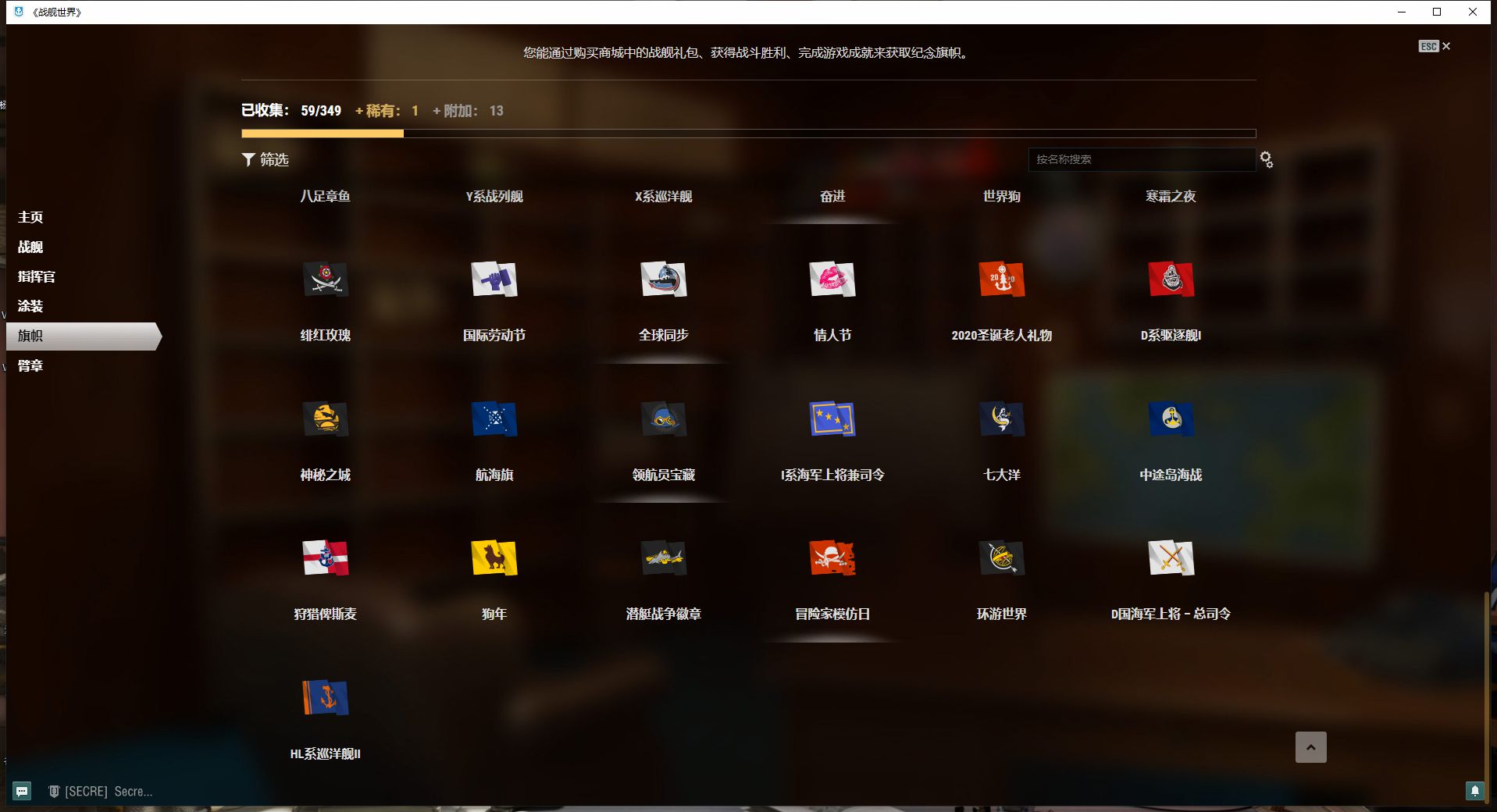Pick the 狩猎俾斯麦 flag icon
The height and width of the screenshot is (812, 1497).
click(x=325, y=558)
